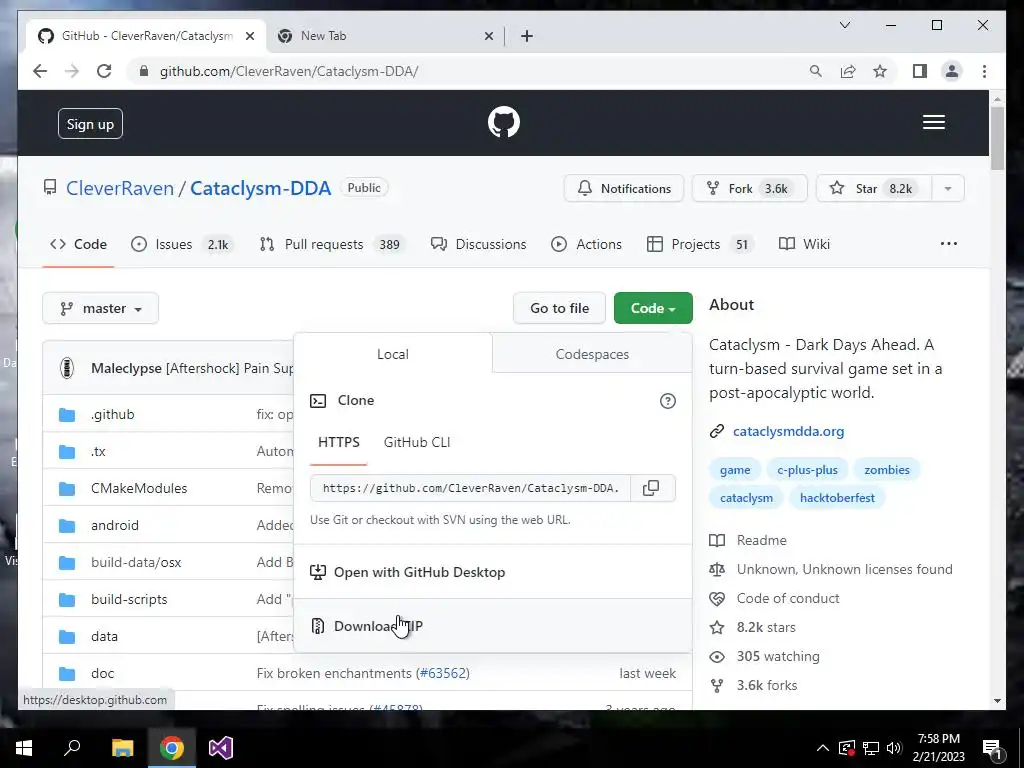The height and width of the screenshot is (768, 1024).
Task: Go to the Discussions tab
Action: click(478, 244)
